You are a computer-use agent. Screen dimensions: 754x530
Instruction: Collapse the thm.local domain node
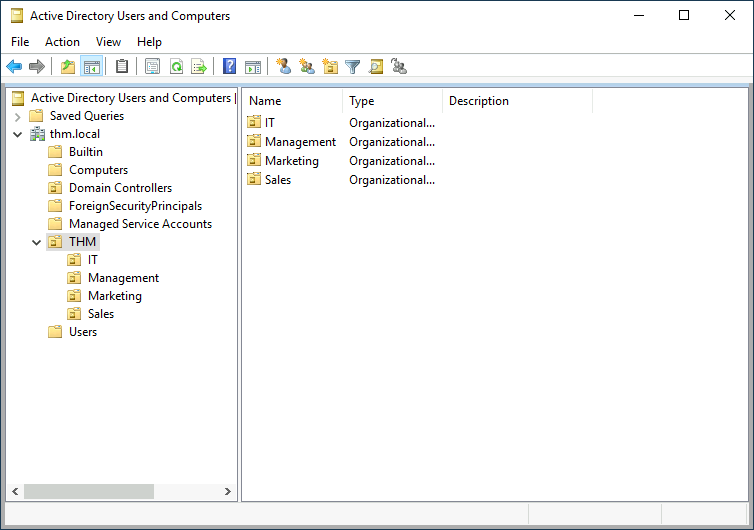pos(18,134)
